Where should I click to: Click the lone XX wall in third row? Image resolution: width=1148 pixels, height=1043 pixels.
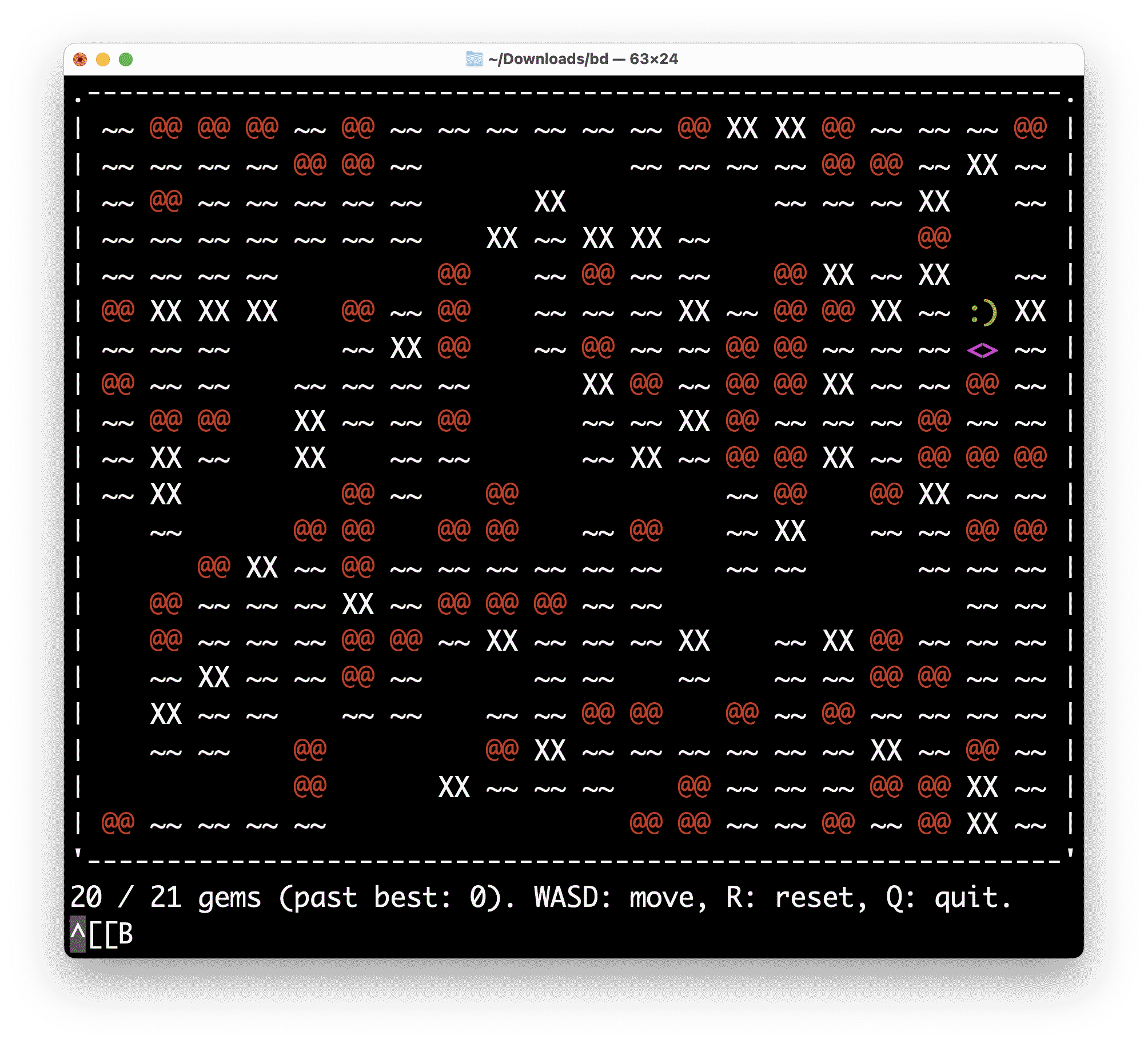click(550, 202)
